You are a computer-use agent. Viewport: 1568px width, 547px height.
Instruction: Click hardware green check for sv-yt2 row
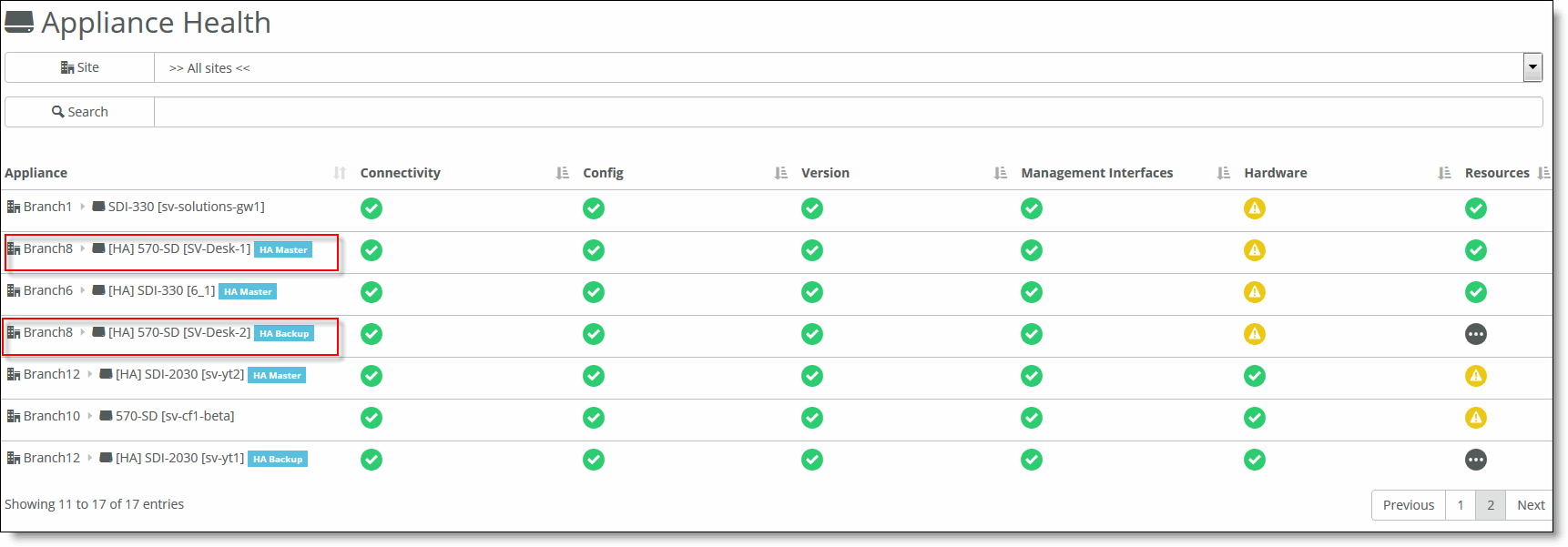click(x=1254, y=376)
